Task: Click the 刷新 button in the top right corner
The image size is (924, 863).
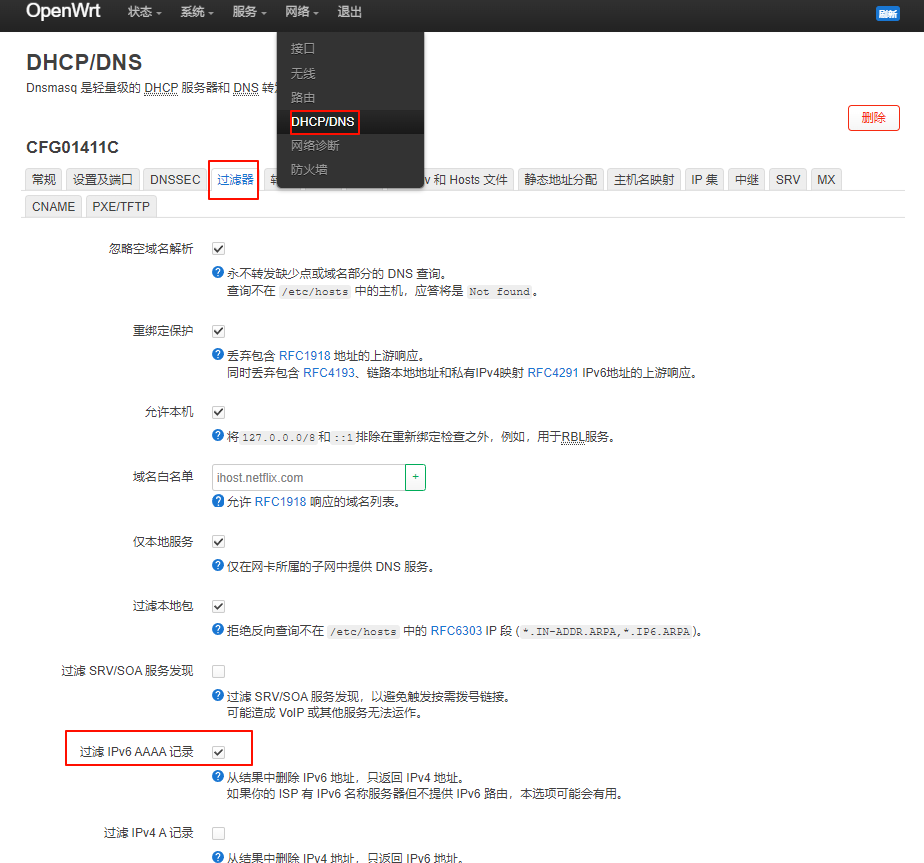Action: tap(886, 14)
